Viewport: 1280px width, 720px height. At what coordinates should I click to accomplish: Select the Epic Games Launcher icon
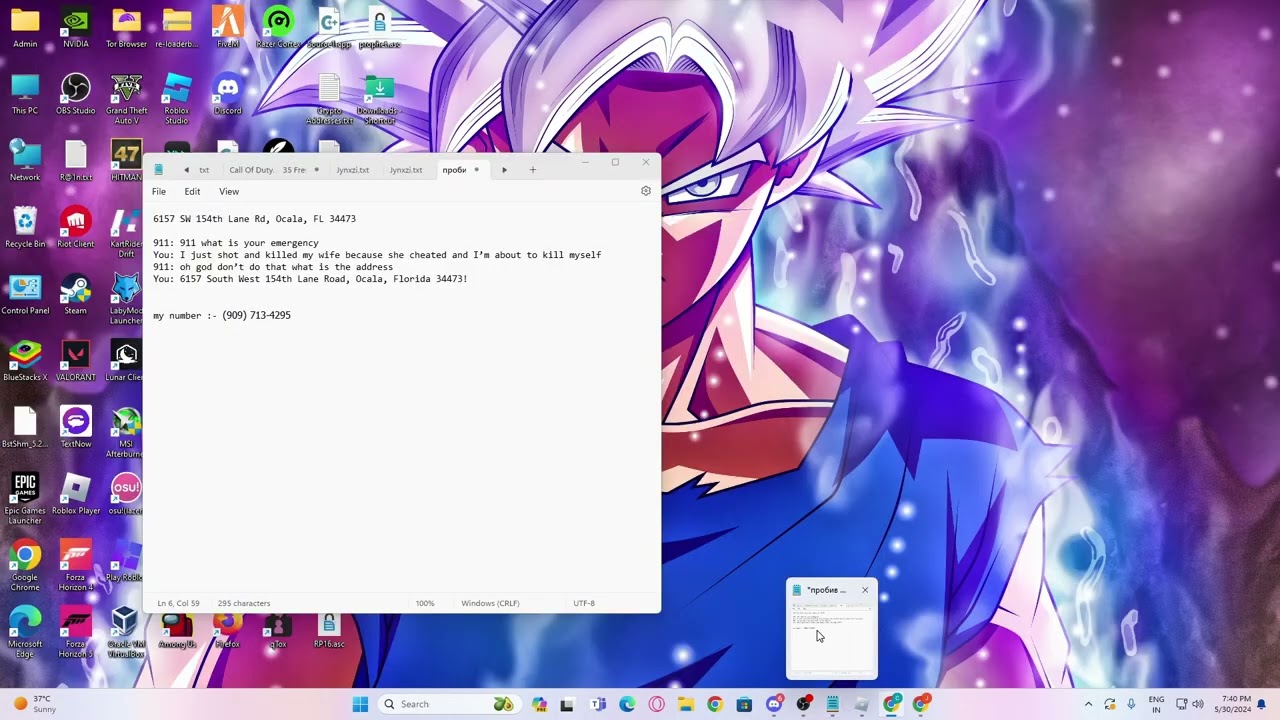[x=25, y=500]
